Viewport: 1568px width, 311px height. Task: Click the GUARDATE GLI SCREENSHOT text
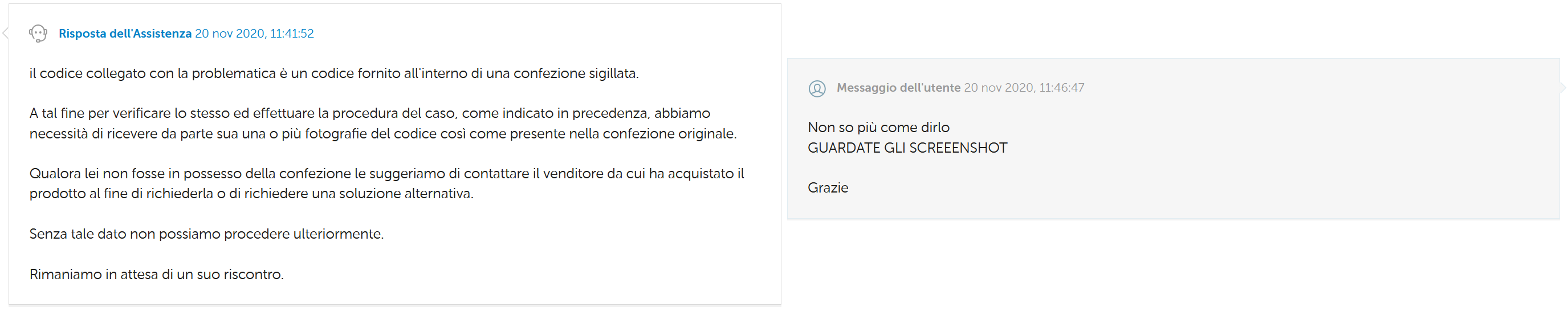click(907, 148)
